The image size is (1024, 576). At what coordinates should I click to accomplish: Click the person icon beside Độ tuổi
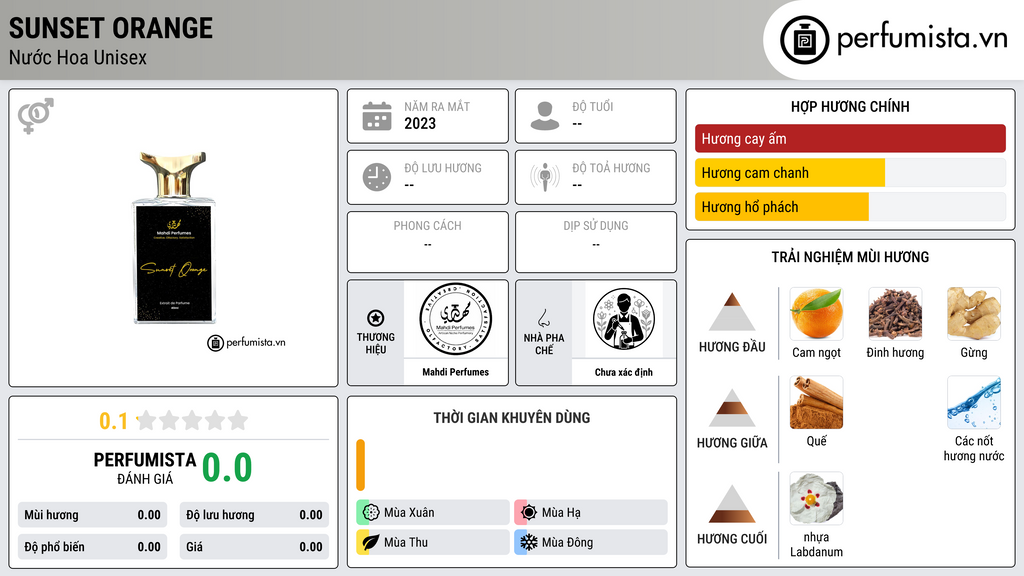tap(545, 116)
